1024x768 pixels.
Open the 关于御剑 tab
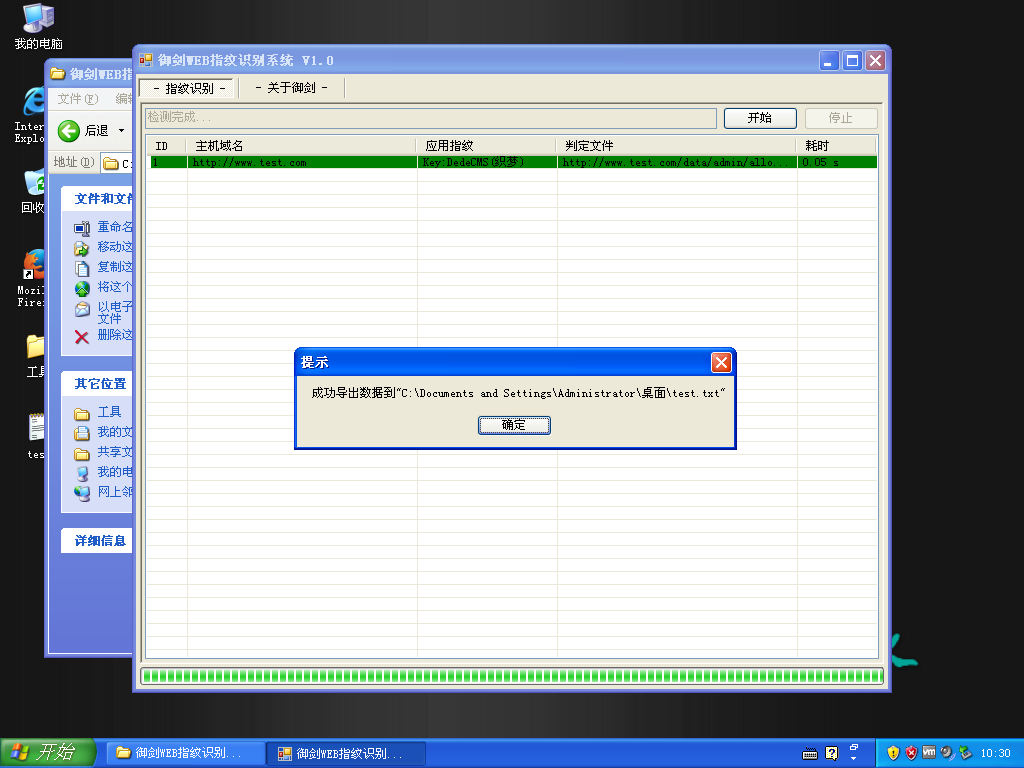click(x=291, y=88)
